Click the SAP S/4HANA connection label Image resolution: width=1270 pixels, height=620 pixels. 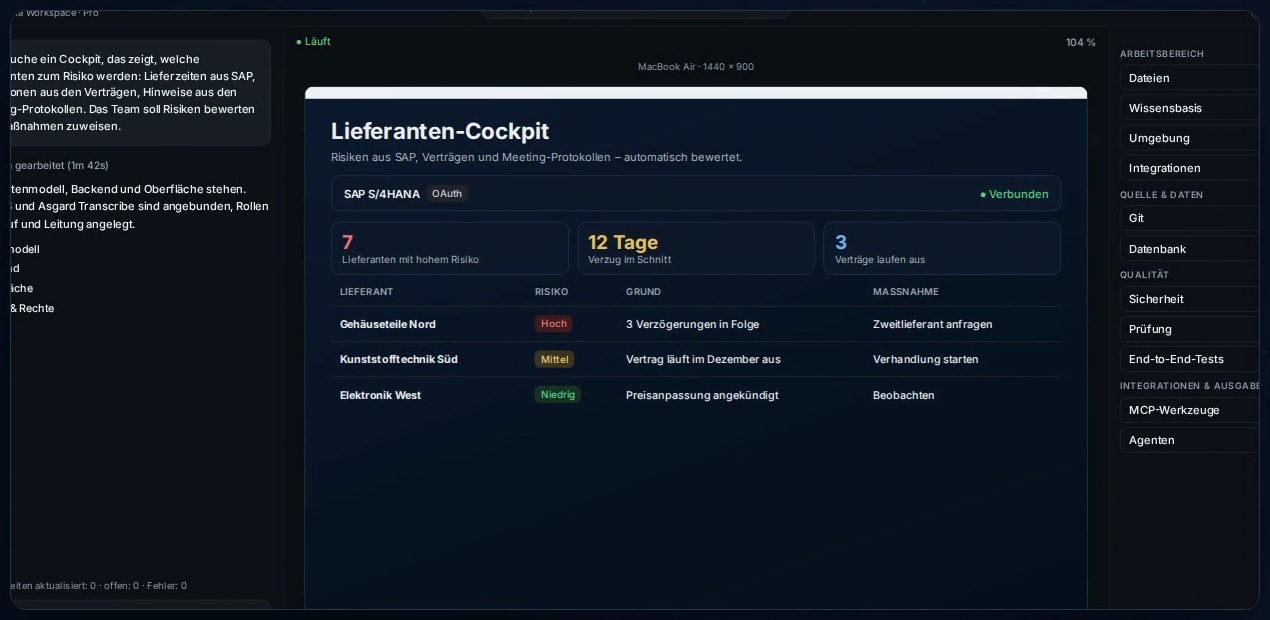pyautogui.click(x=382, y=194)
